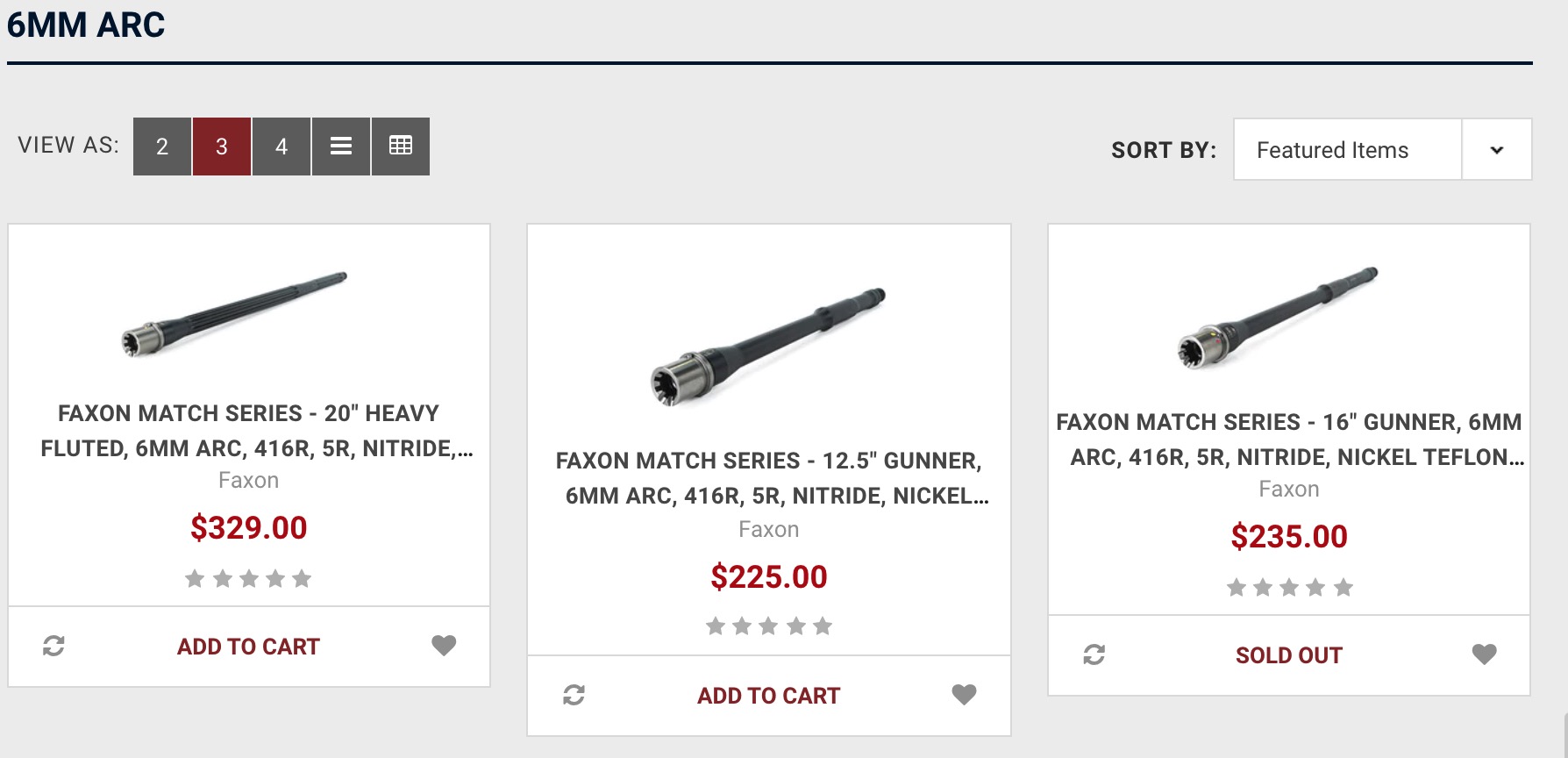Click wishlist heart on 12.5" Gunner barrel
1568x758 pixels.
tap(964, 695)
